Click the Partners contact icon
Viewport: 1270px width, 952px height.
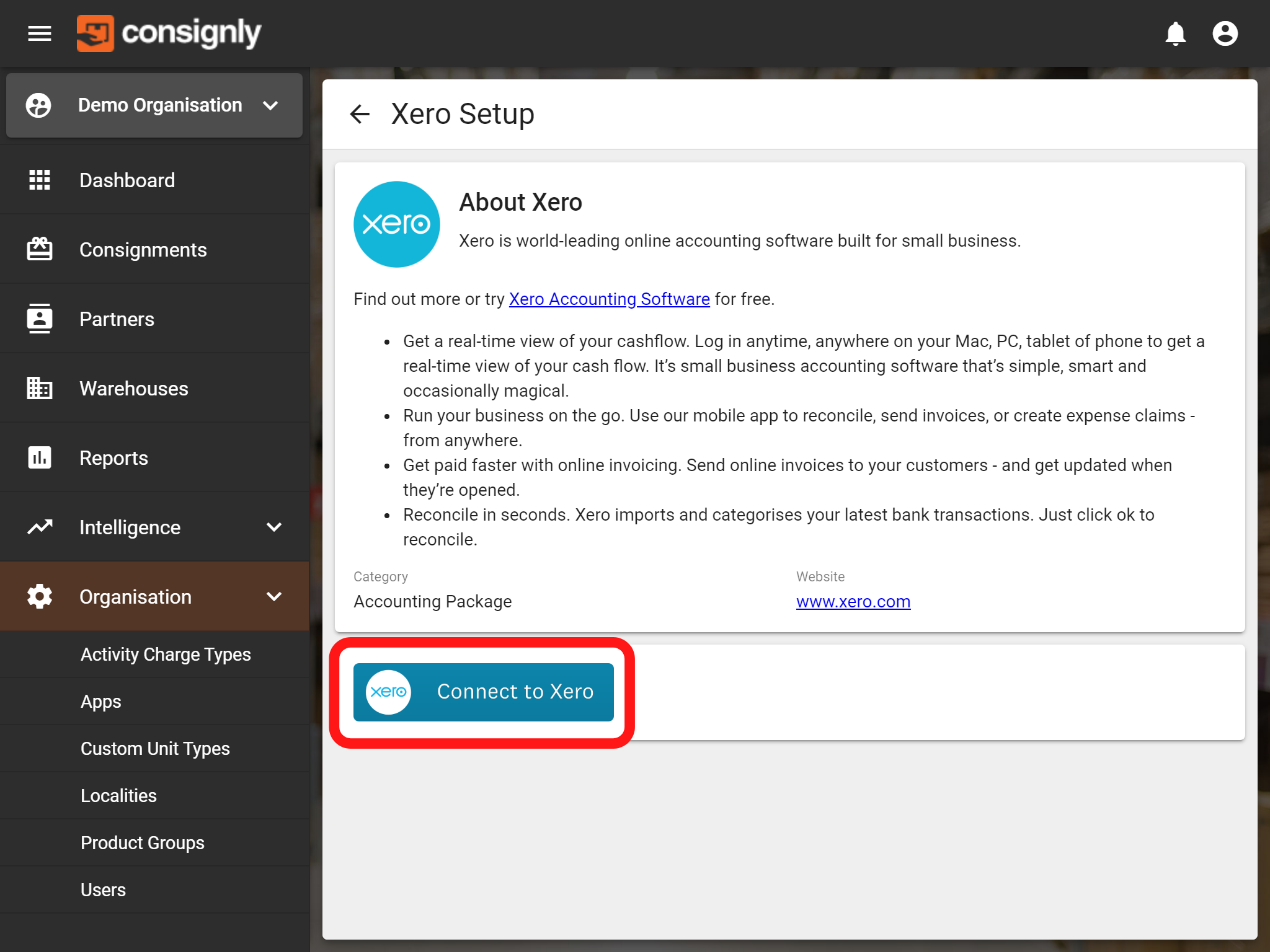click(40, 319)
